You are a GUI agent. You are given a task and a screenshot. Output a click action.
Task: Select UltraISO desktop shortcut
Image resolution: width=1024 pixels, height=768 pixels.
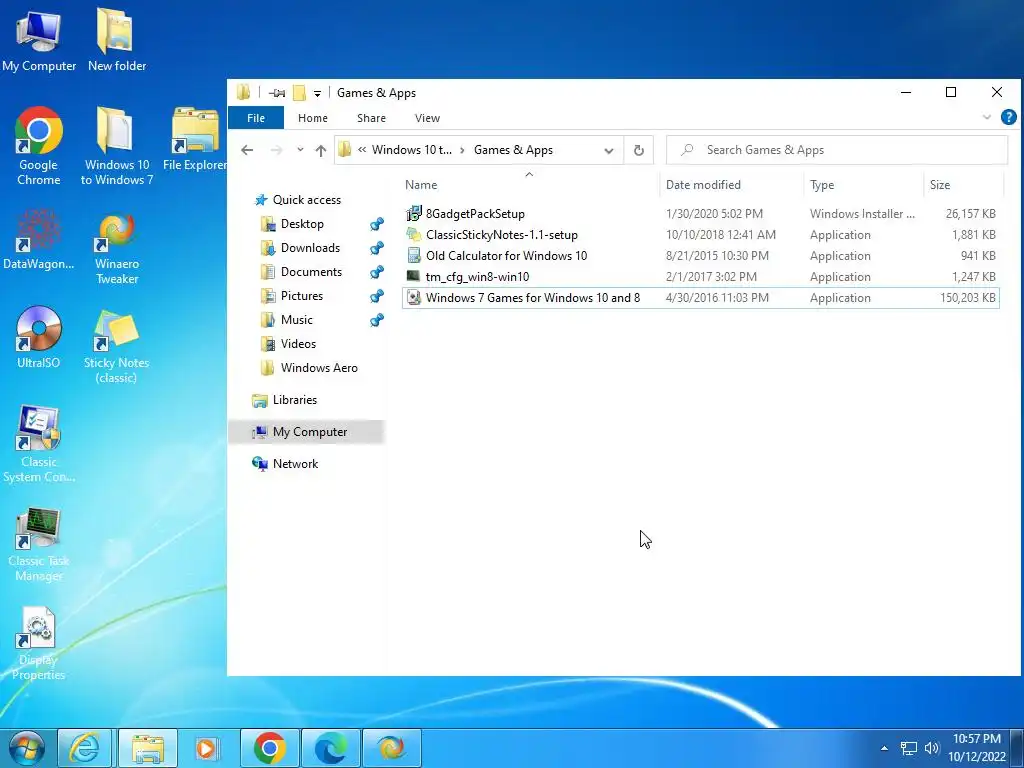click(39, 337)
